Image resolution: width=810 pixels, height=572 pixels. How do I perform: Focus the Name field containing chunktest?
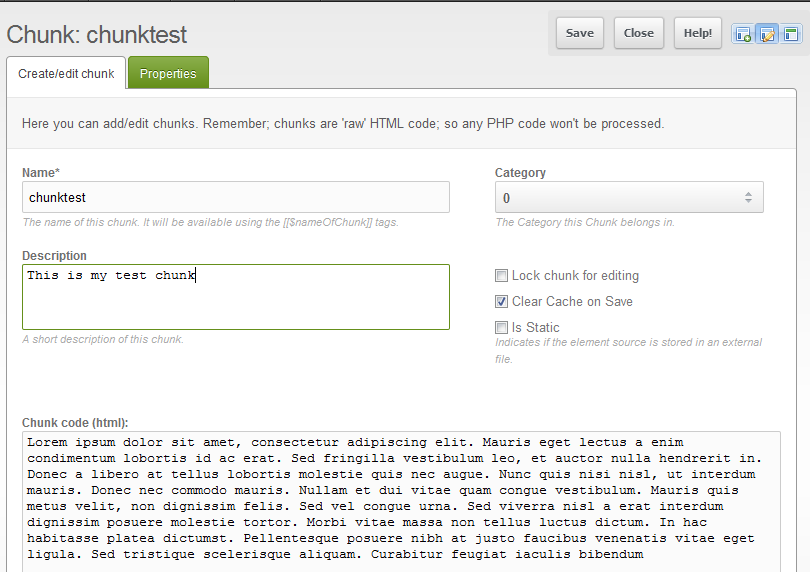[236, 198]
